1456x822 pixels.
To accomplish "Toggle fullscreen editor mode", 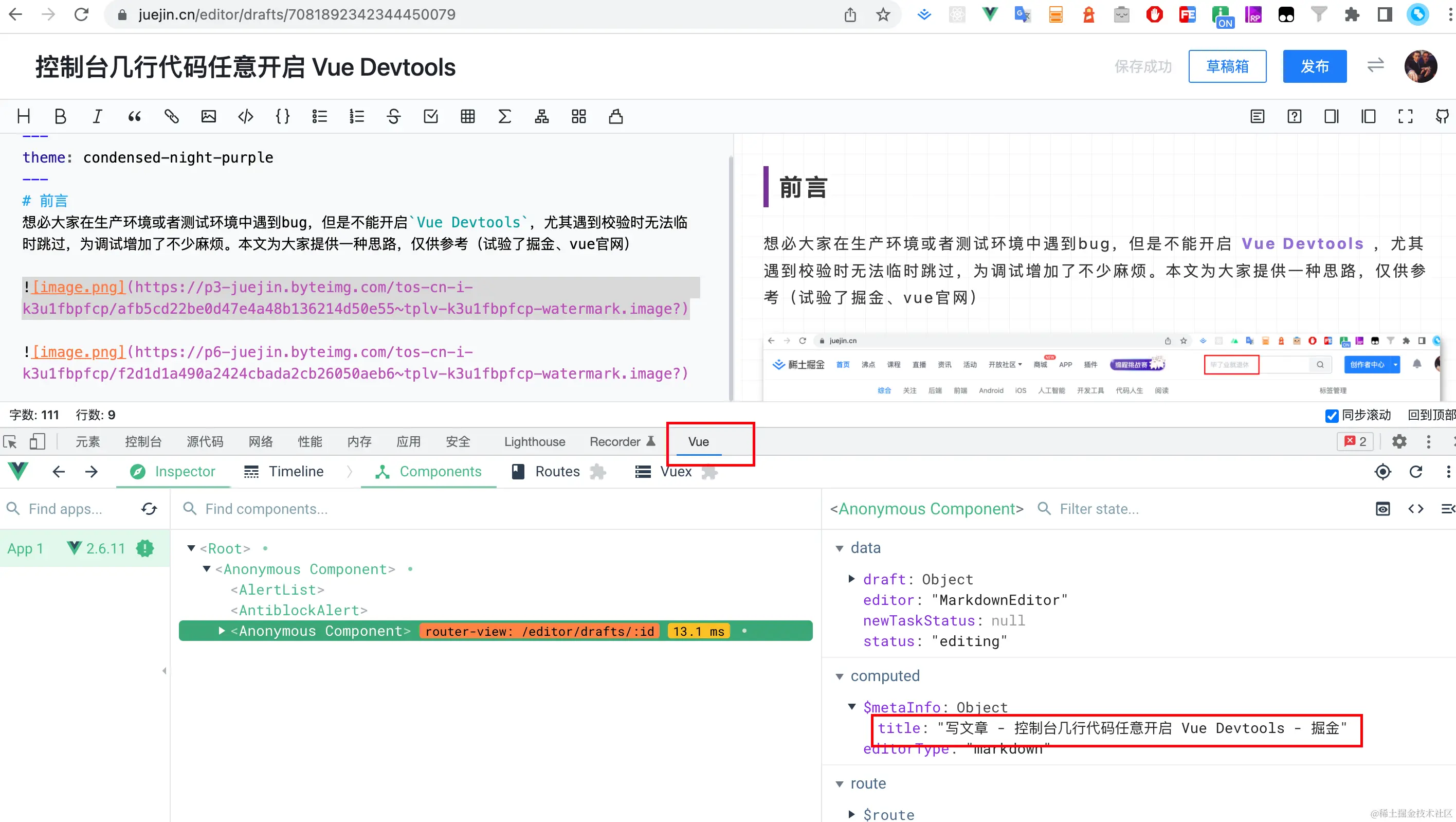I will click(1405, 116).
